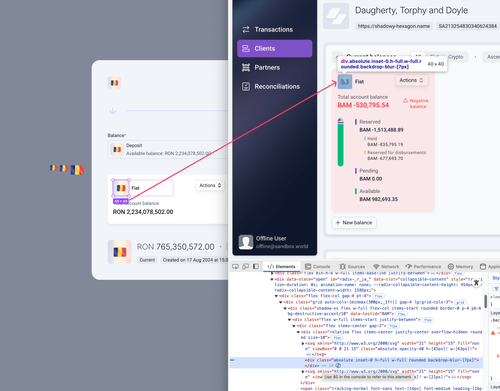Viewport: 500px width, 391px height.
Task: Click the Negative balance warning triangle
Action: click(x=405, y=100)
